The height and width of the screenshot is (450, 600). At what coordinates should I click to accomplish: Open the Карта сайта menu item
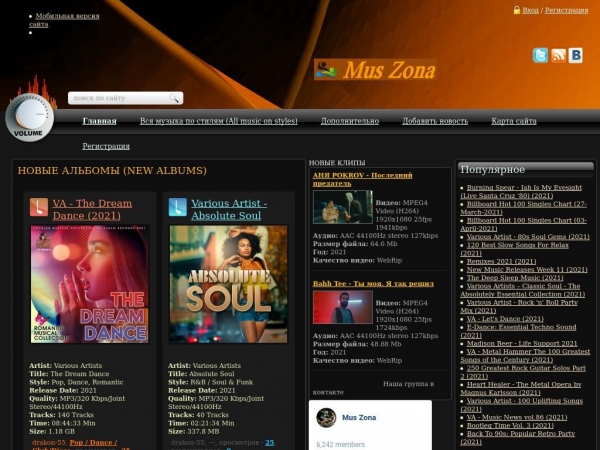514,121
